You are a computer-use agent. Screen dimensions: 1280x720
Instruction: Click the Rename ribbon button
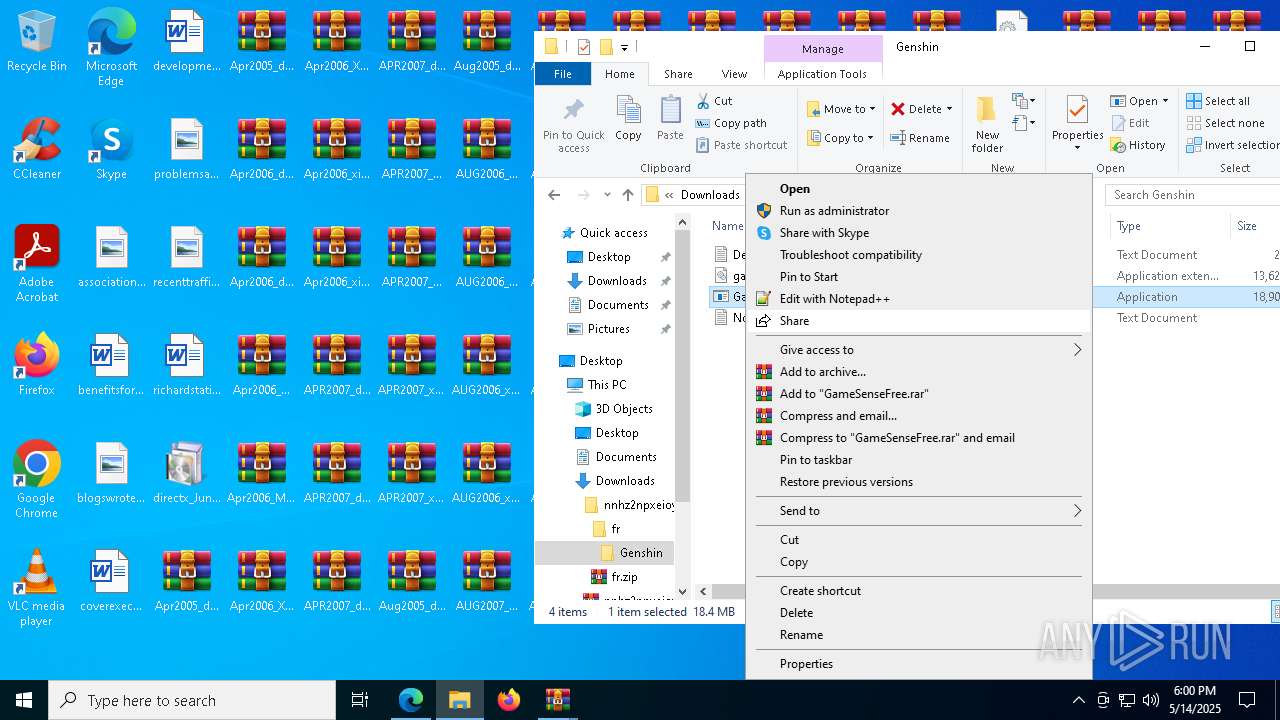point(920,138)
